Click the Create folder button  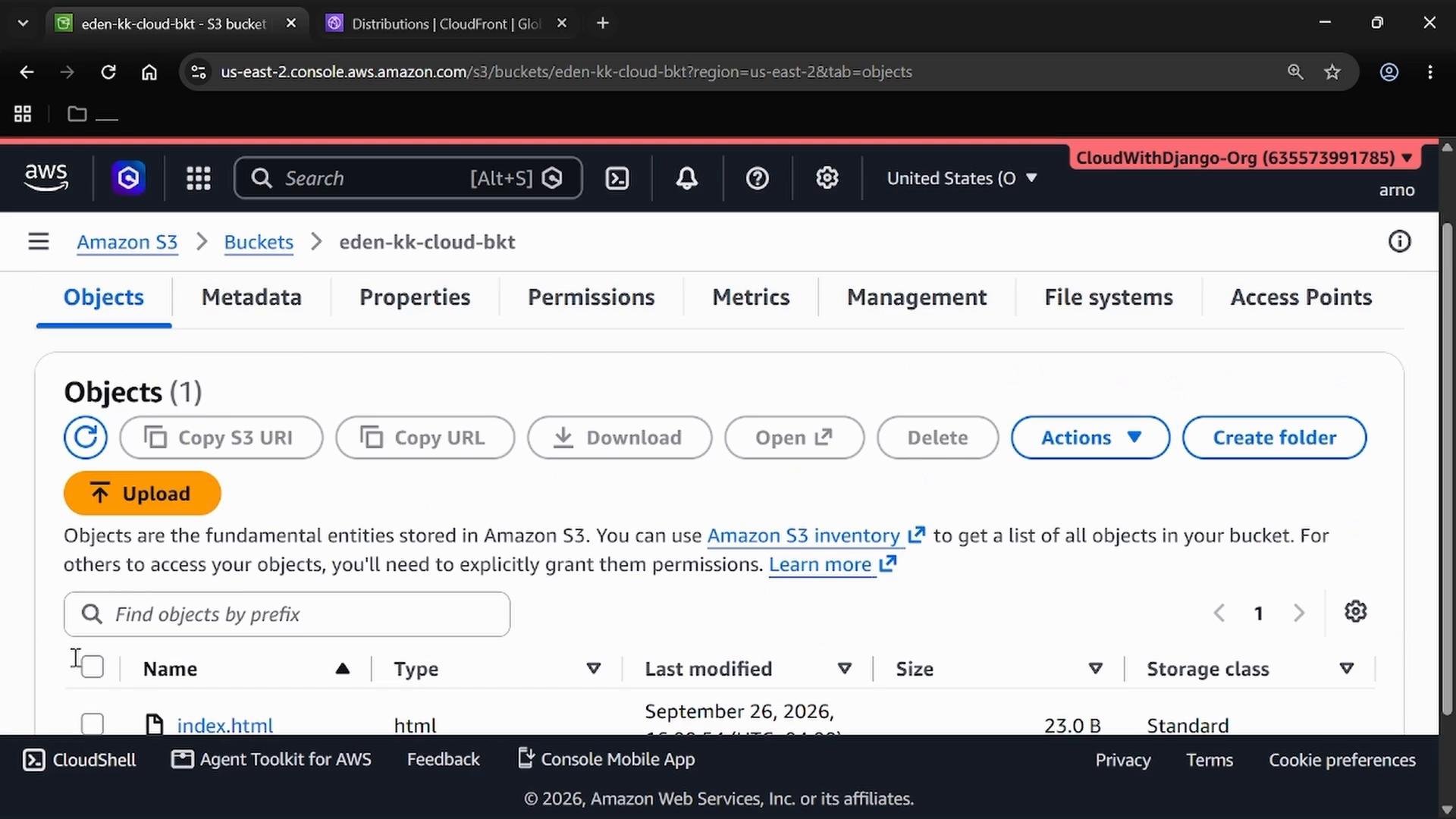(1275, 438)
